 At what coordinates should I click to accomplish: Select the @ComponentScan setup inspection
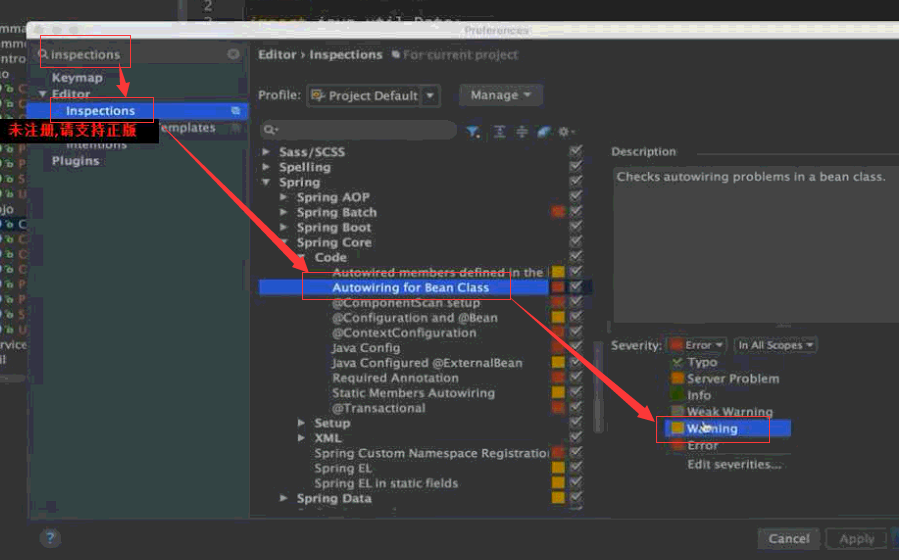point(405,302)
